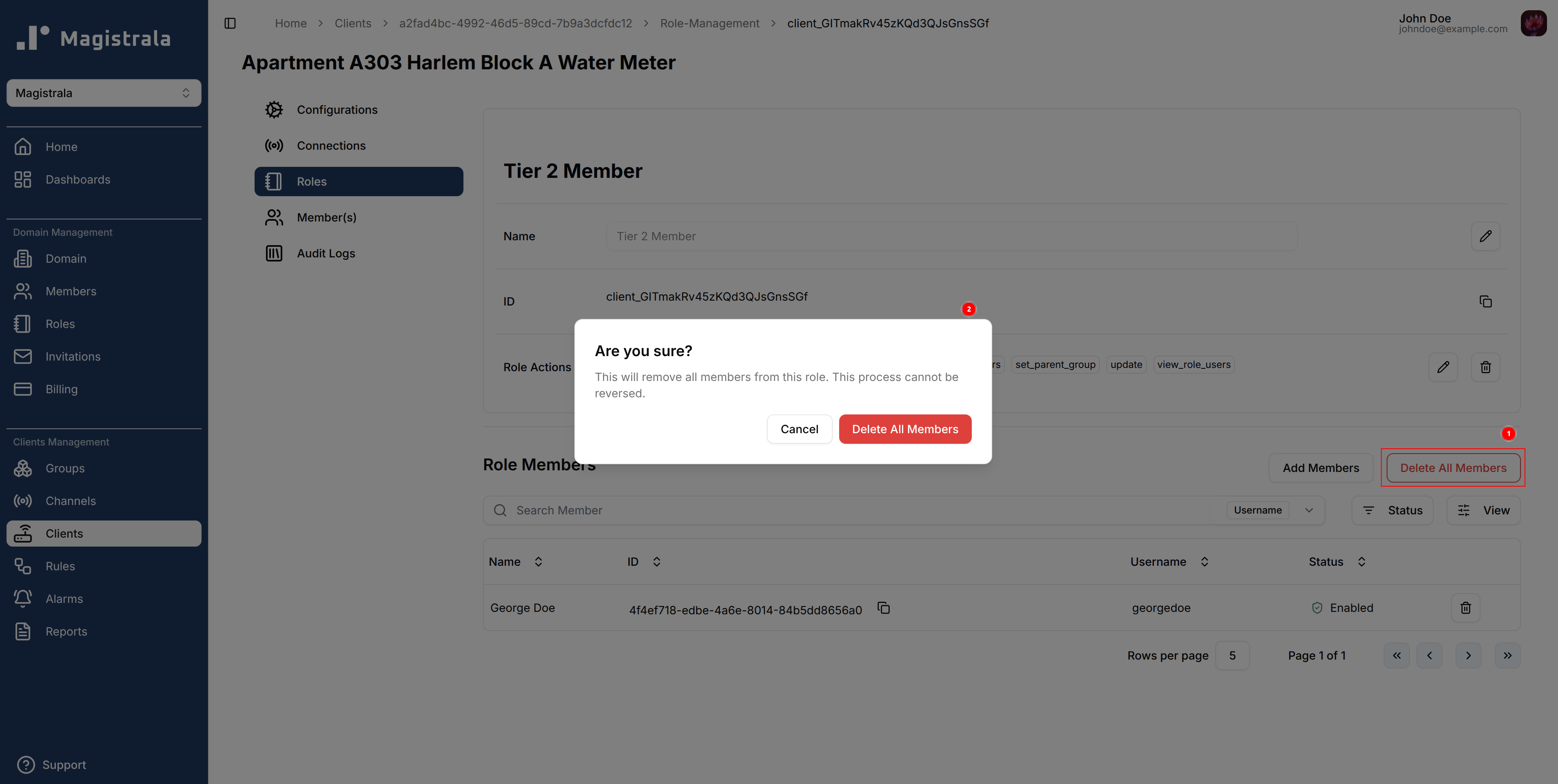Click the Support help icon
This screenshot has height=784, width=1558.
(x=26, y=765)
